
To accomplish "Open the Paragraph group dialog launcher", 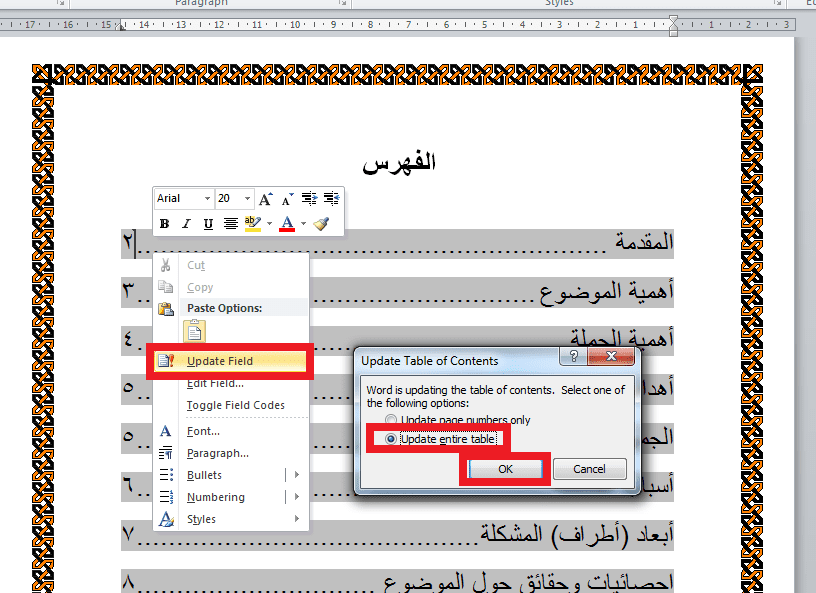I will click(x=342, y=3).
